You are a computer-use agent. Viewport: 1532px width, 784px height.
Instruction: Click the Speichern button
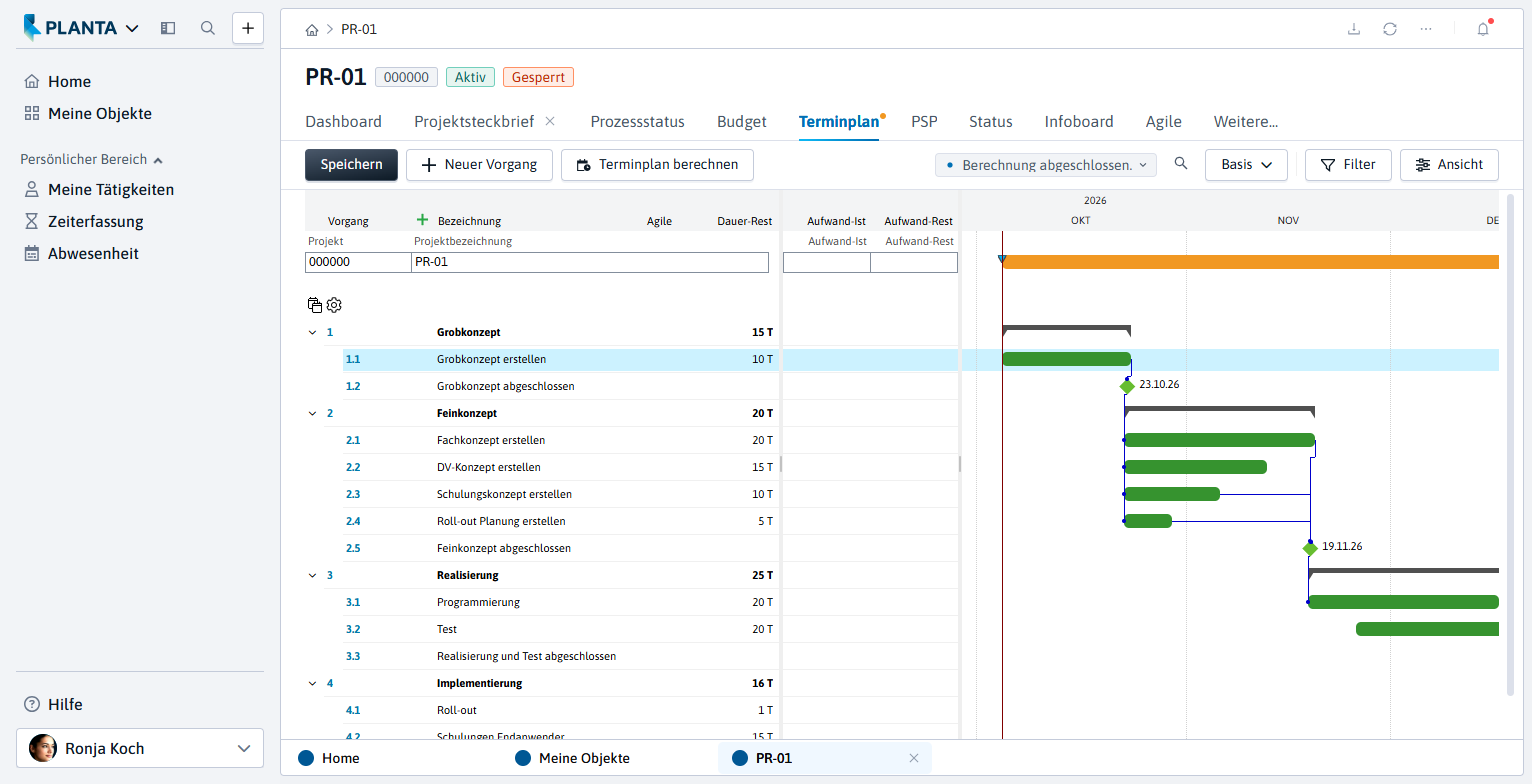(351, 165)
